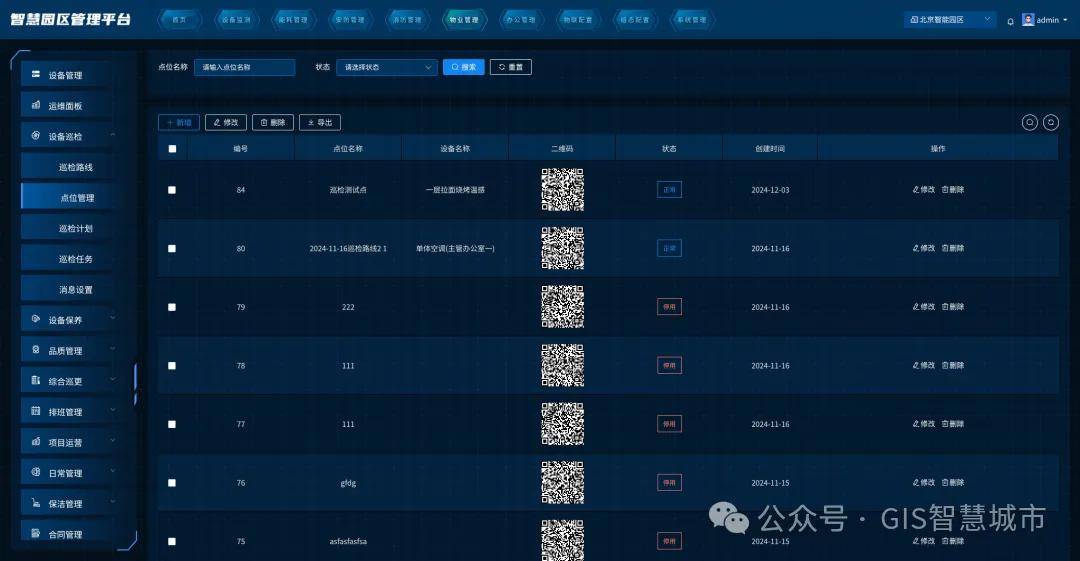This screenshot has height=561, width=1080.
Task: Open the admin account dropdown arrow
Action: tap(1066, 20)
